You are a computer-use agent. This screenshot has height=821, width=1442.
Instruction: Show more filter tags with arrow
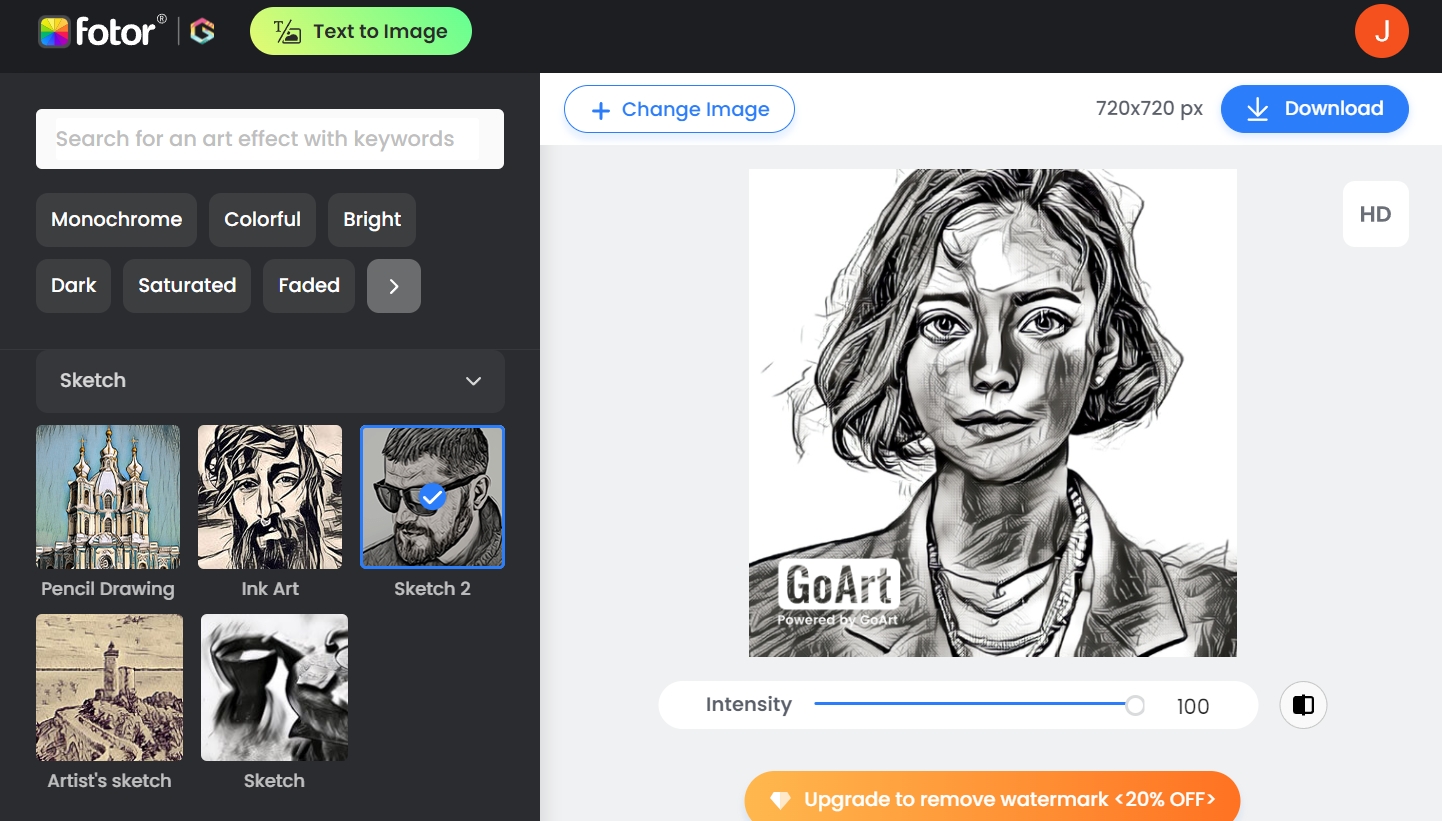(394, 286)
